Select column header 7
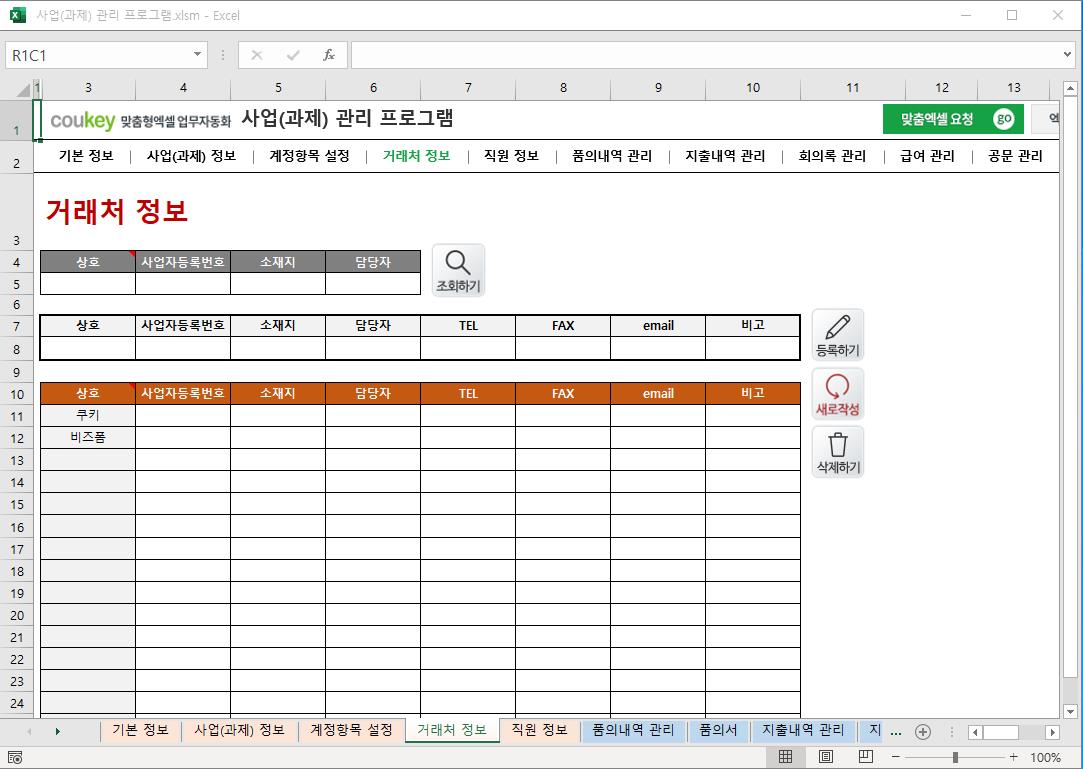This screenshot has width=1083, height=769. click(x=468, y=88)
